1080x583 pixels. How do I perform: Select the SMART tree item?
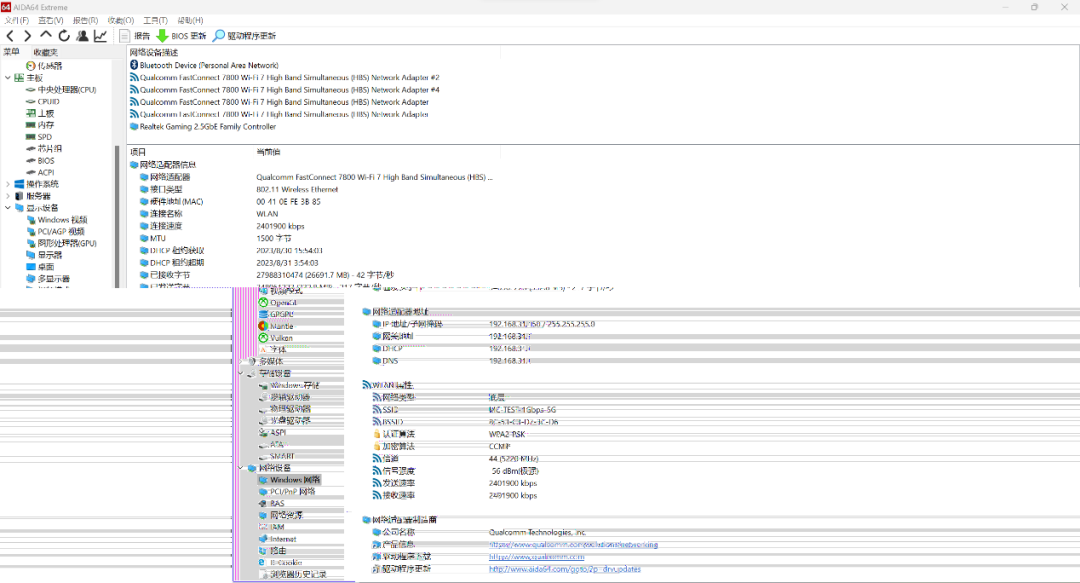(277, 456)
